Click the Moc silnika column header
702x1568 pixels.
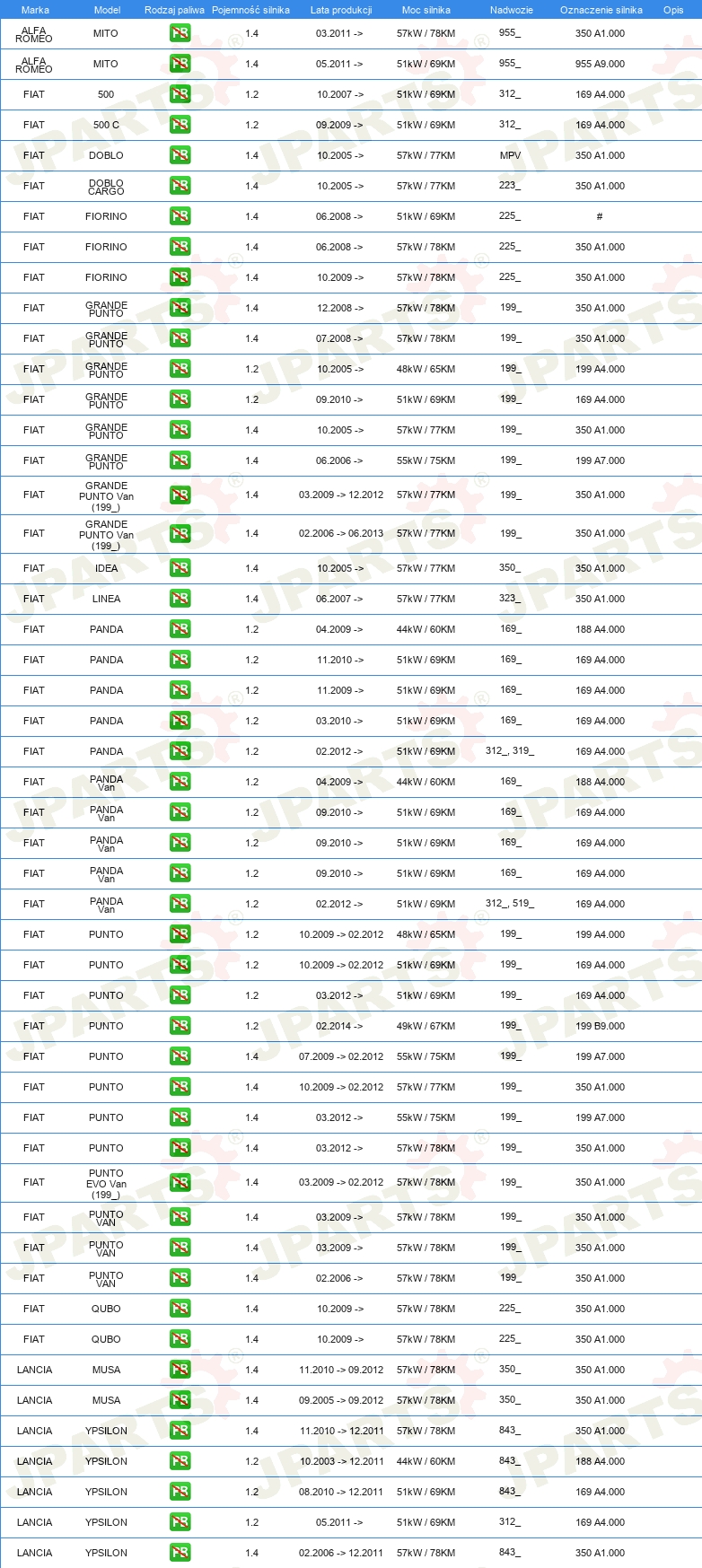tap(426, 10)
